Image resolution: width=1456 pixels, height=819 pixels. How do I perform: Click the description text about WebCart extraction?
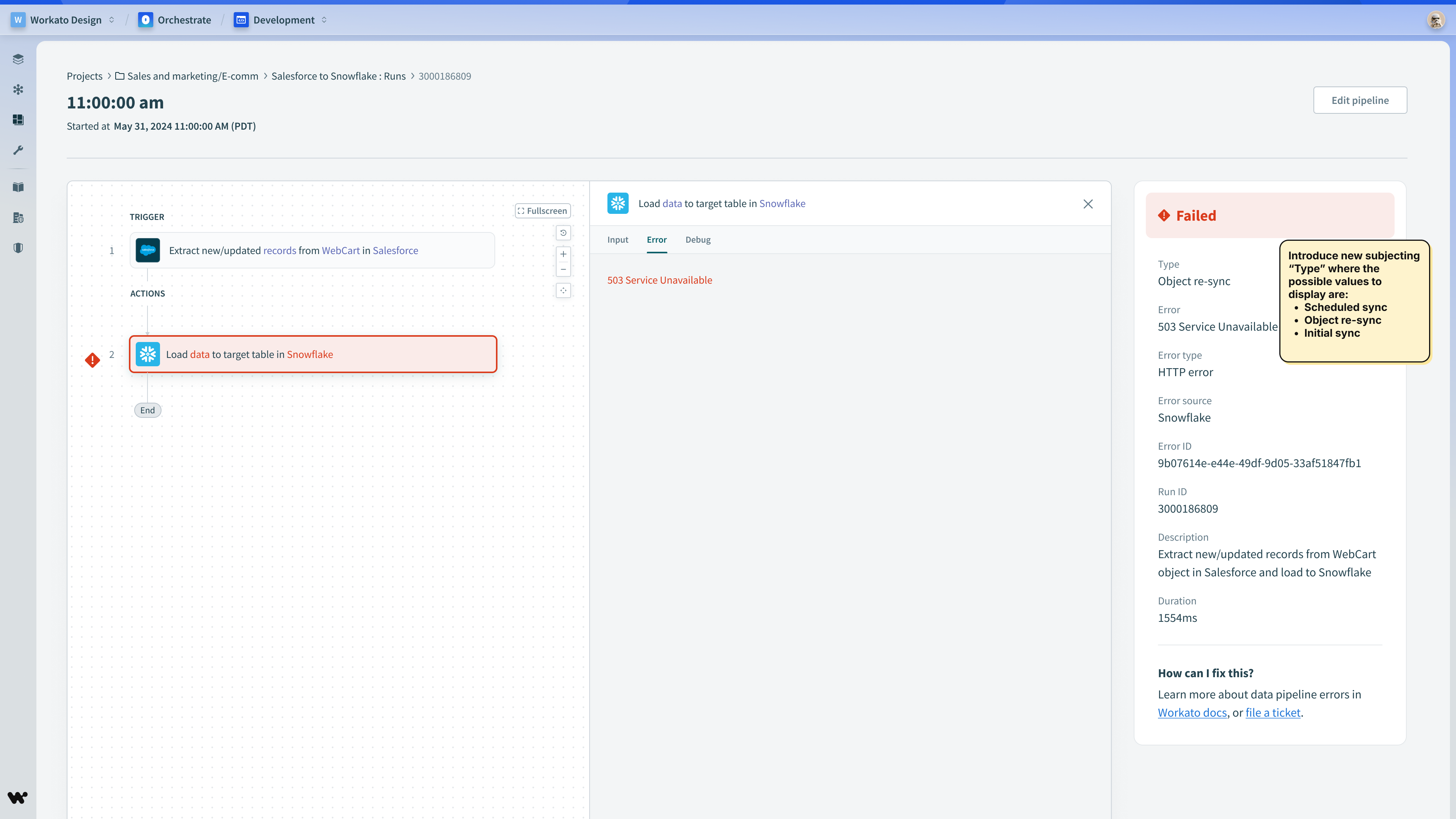click(x=1267, y=563)
